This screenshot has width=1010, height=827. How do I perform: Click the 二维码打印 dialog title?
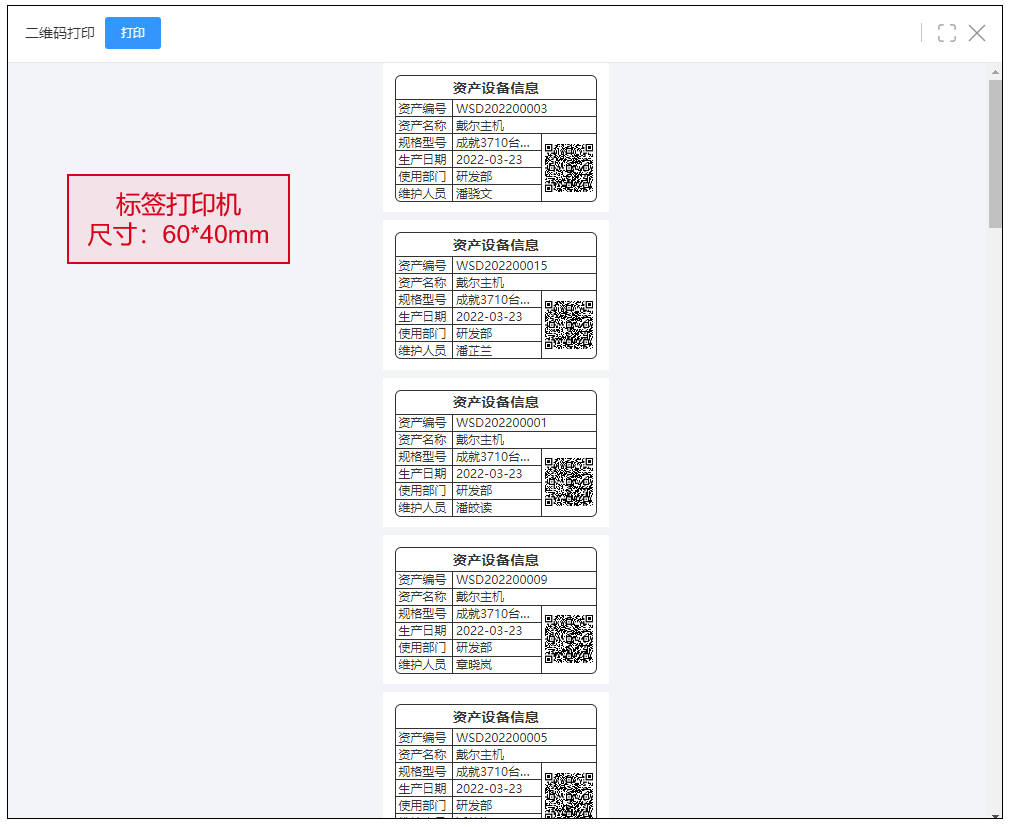tap(60, 33)
